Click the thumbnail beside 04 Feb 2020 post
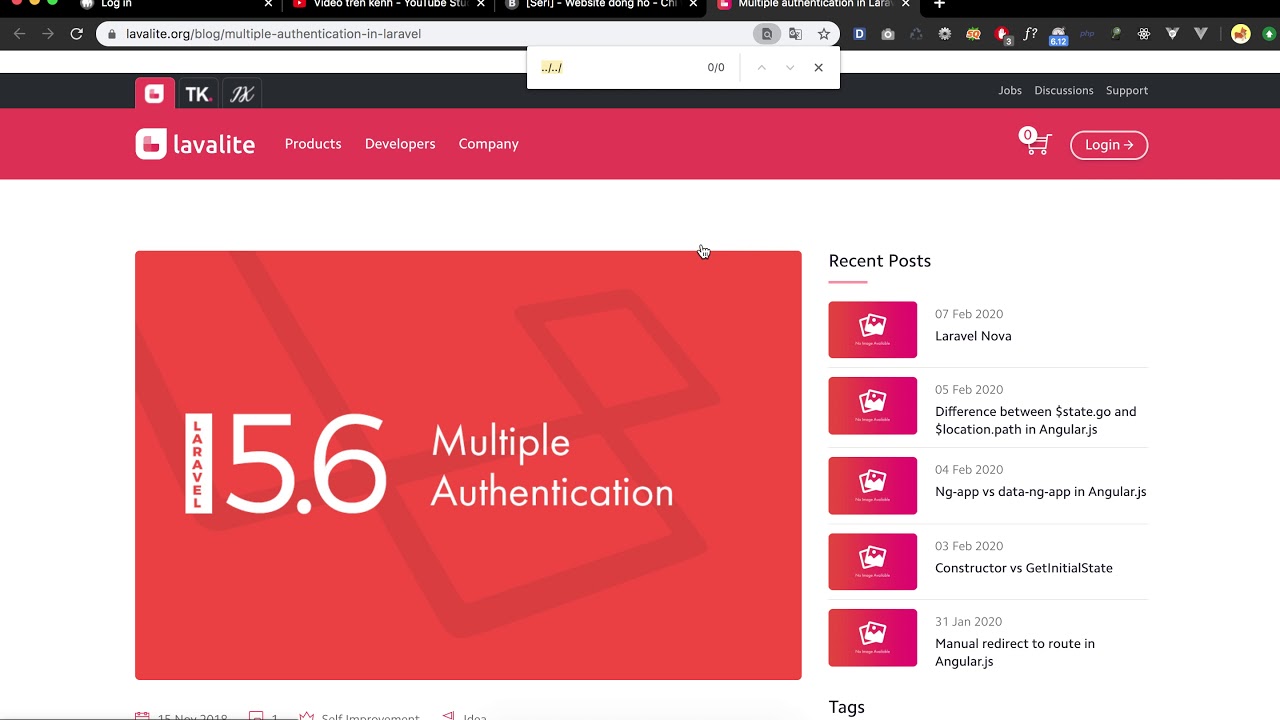Image resolution: width=1280 pixels, height=720 pixels. coord(872,486)
